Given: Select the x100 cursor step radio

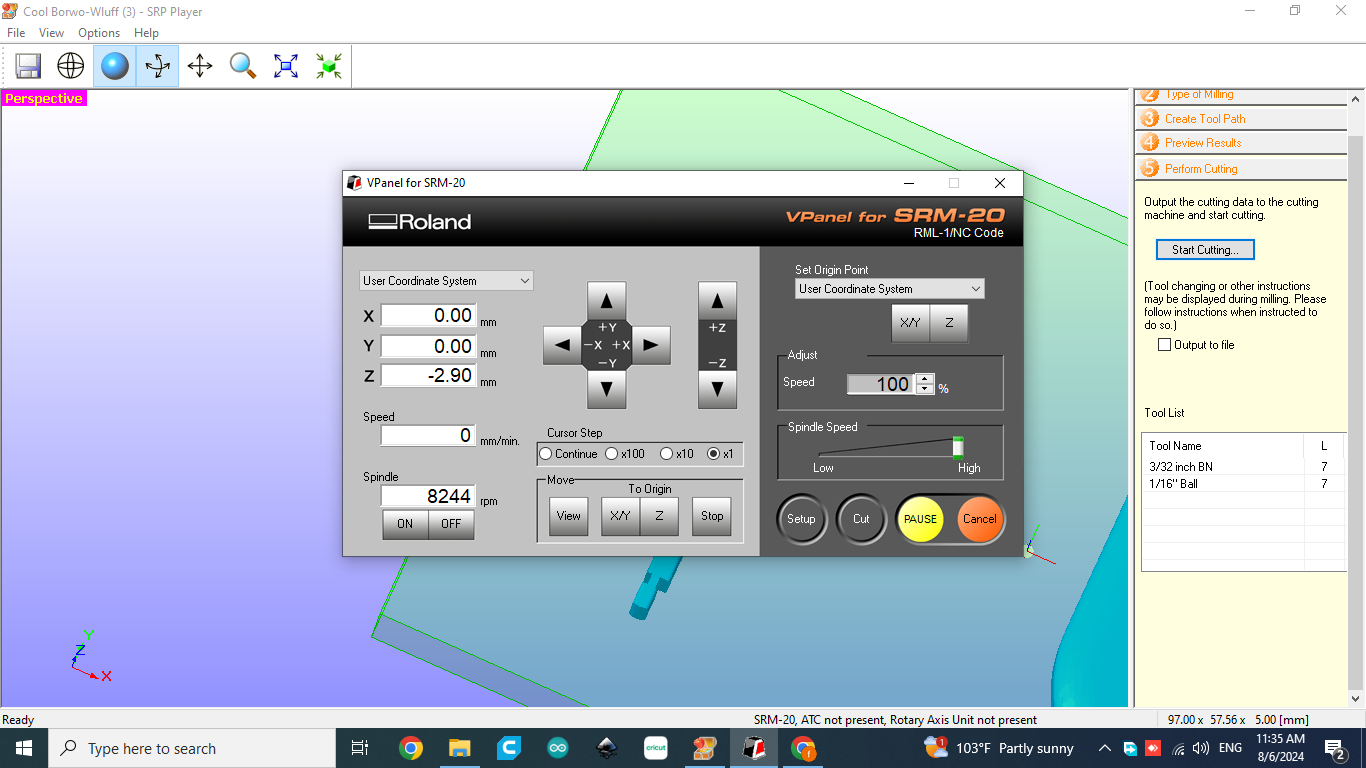Looking at the screenshot, I should (612, 454).
